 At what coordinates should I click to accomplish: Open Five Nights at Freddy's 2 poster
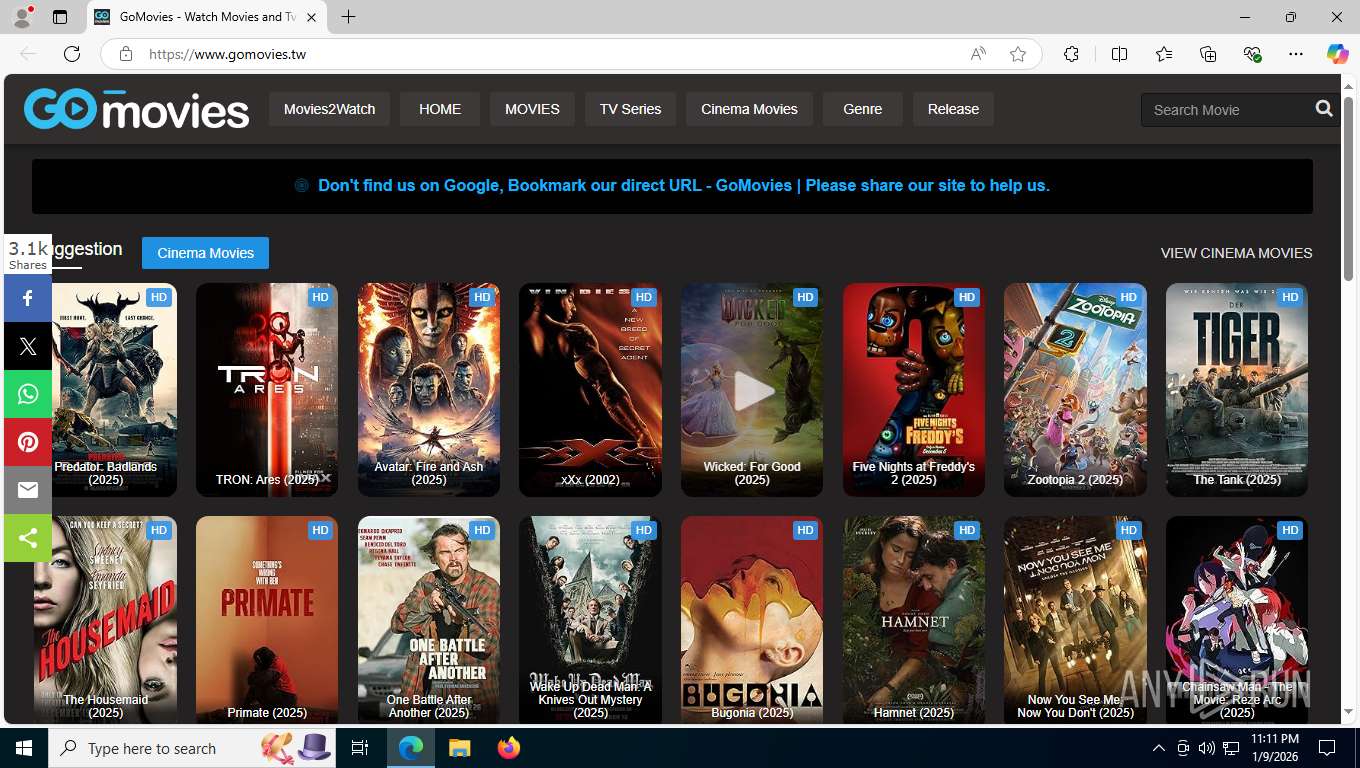coord(914,390)
